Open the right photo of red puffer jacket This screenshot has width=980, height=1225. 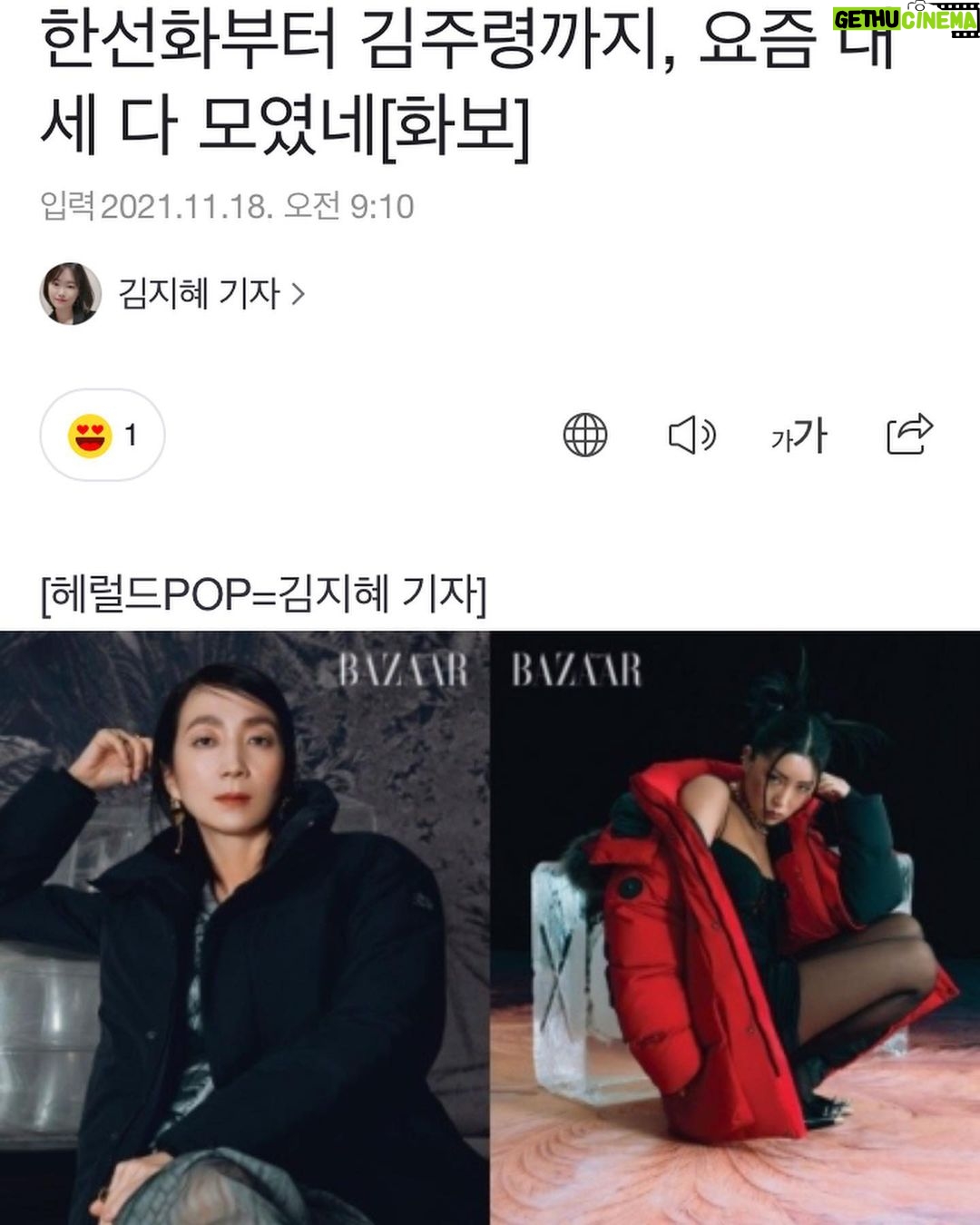pos(735,927)
